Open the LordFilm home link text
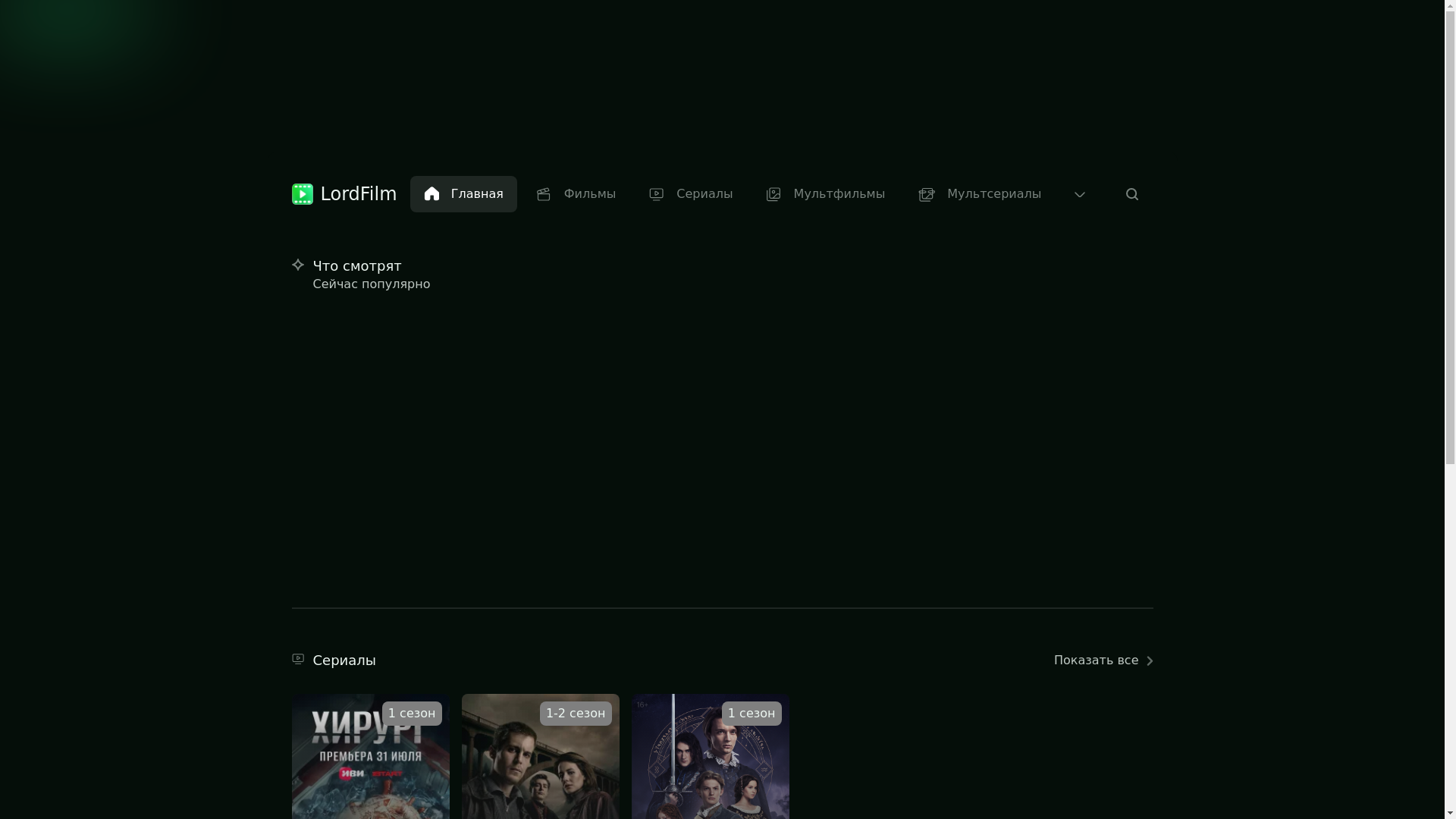1456x819 pixels. [358, 194]
